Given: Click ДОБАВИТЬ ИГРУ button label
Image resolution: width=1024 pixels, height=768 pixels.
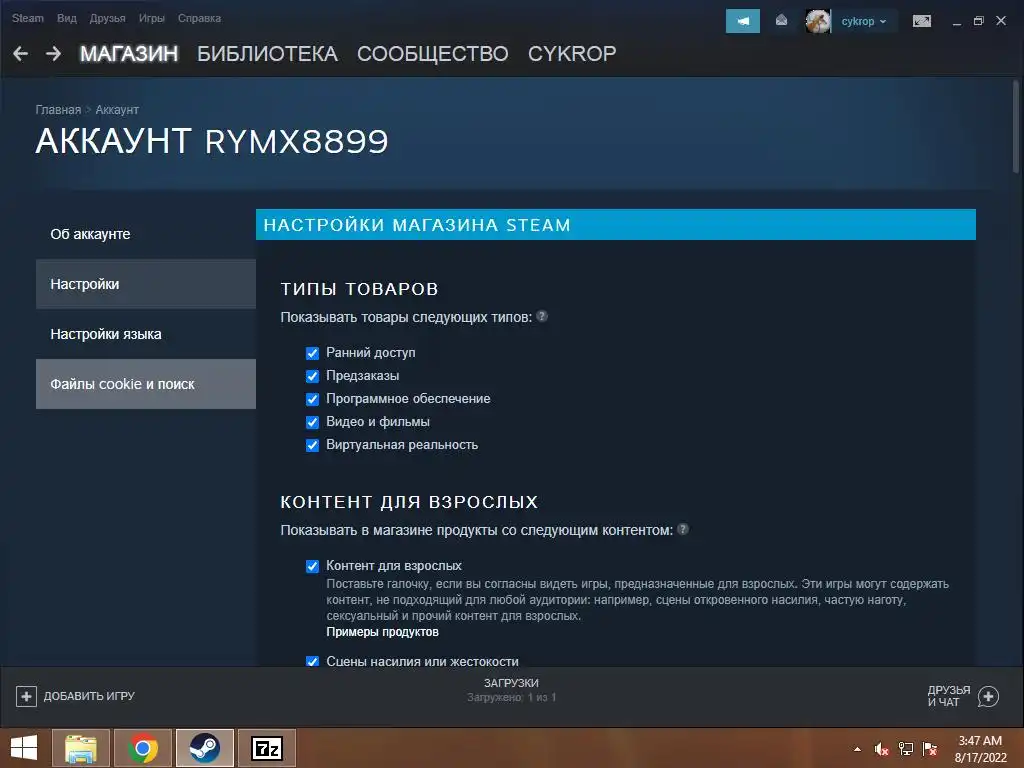Looking at the screenshot, I should [x=89, y=696].
